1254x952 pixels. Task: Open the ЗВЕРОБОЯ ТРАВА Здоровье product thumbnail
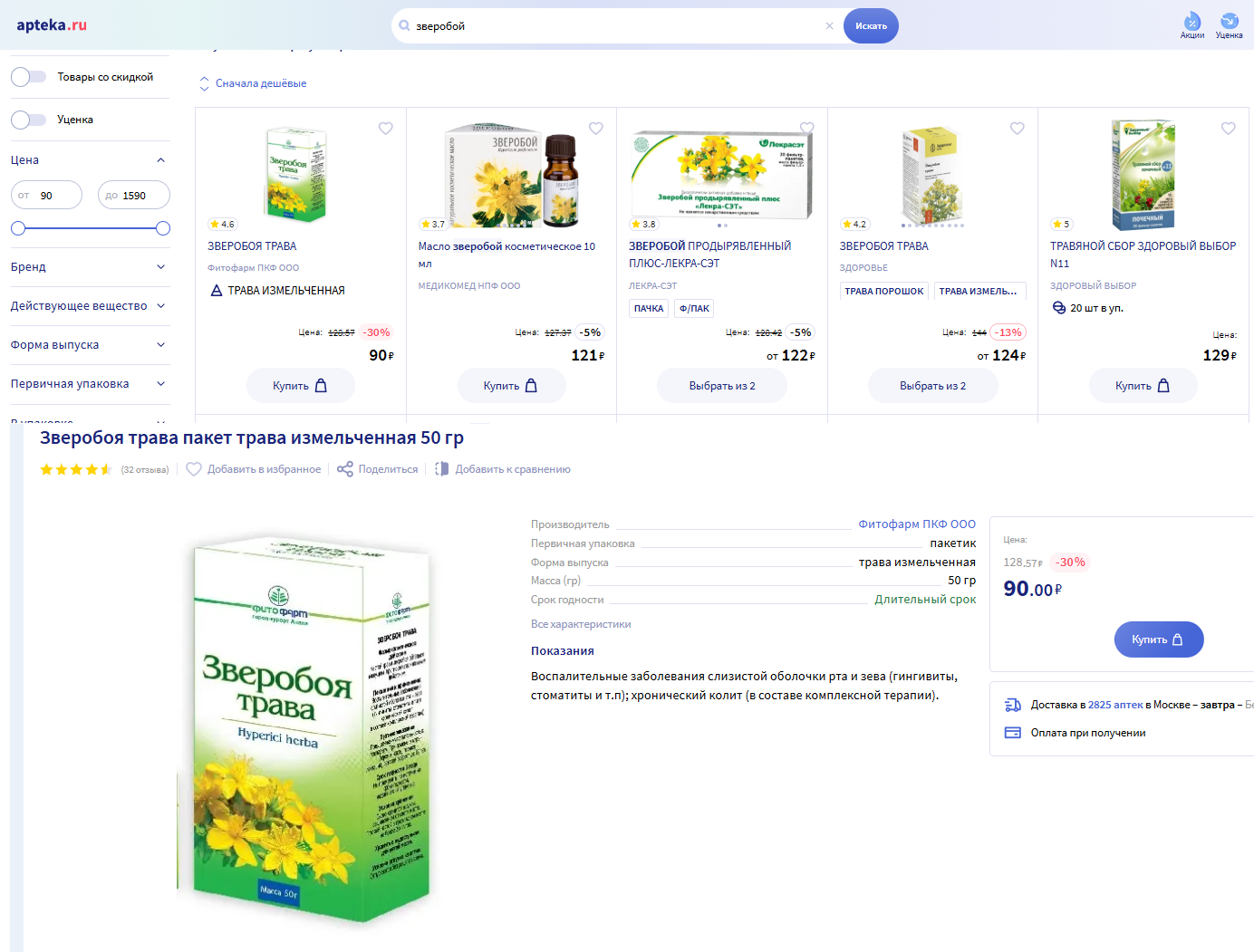933,175
